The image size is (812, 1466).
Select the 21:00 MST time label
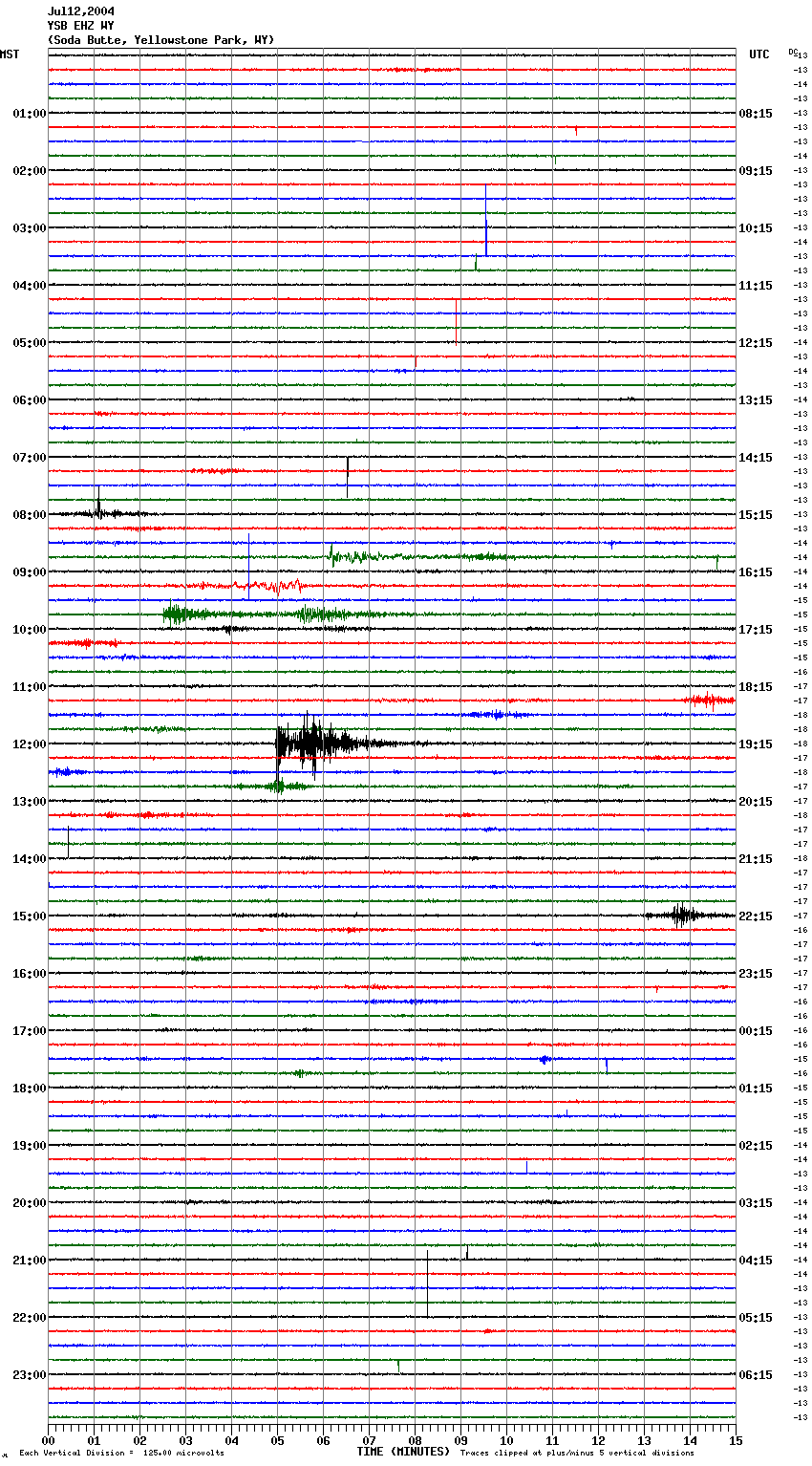click(x=29, y=1261)
